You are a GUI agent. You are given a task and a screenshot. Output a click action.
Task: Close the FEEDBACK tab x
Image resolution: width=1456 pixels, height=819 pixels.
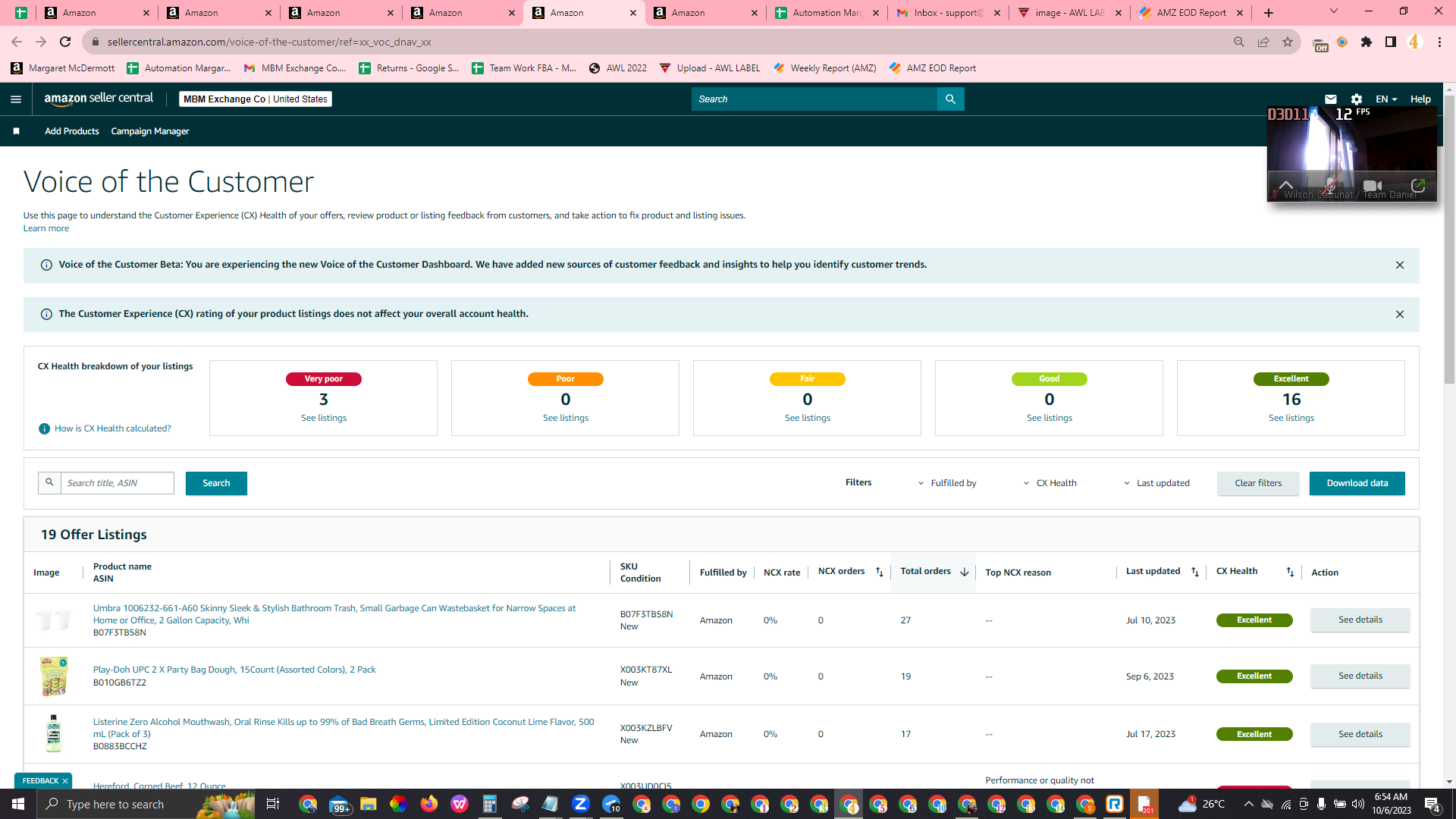point(65,781)
